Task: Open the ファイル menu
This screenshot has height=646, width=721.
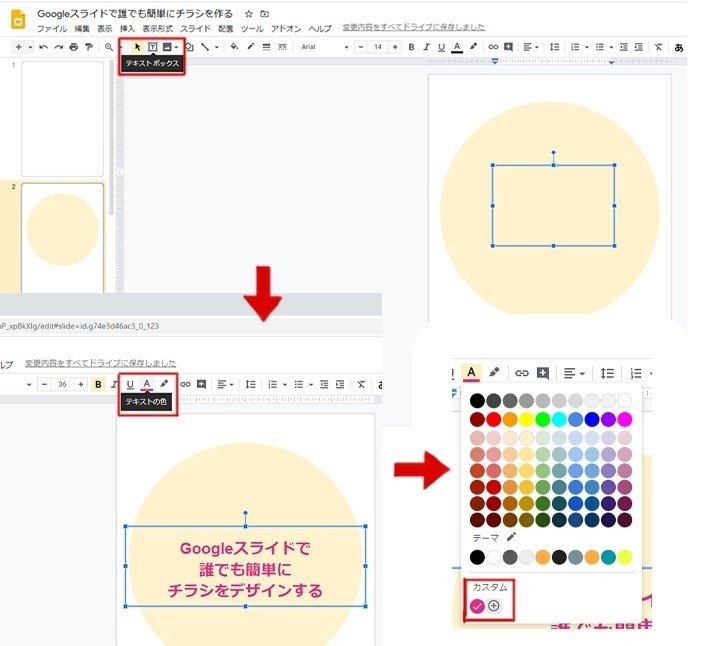Action: tap(52, 29)
